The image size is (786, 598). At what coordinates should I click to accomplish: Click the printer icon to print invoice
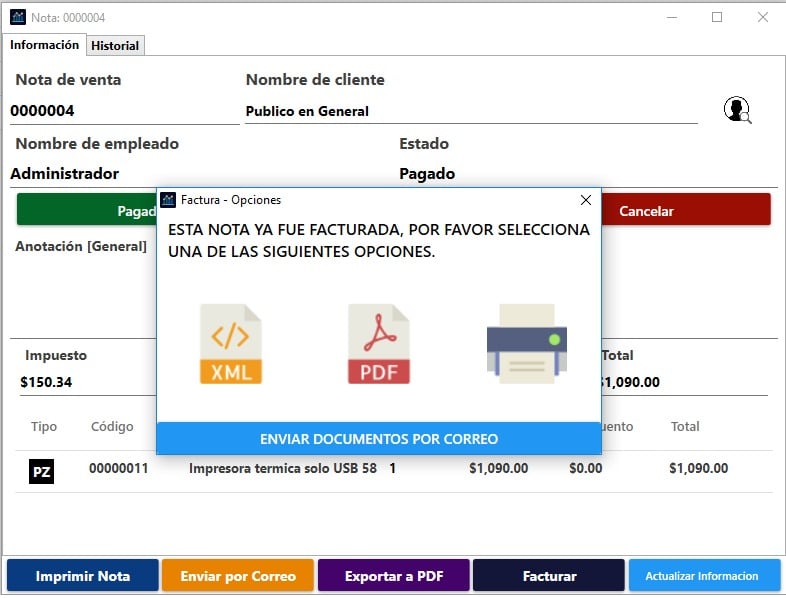526,344
